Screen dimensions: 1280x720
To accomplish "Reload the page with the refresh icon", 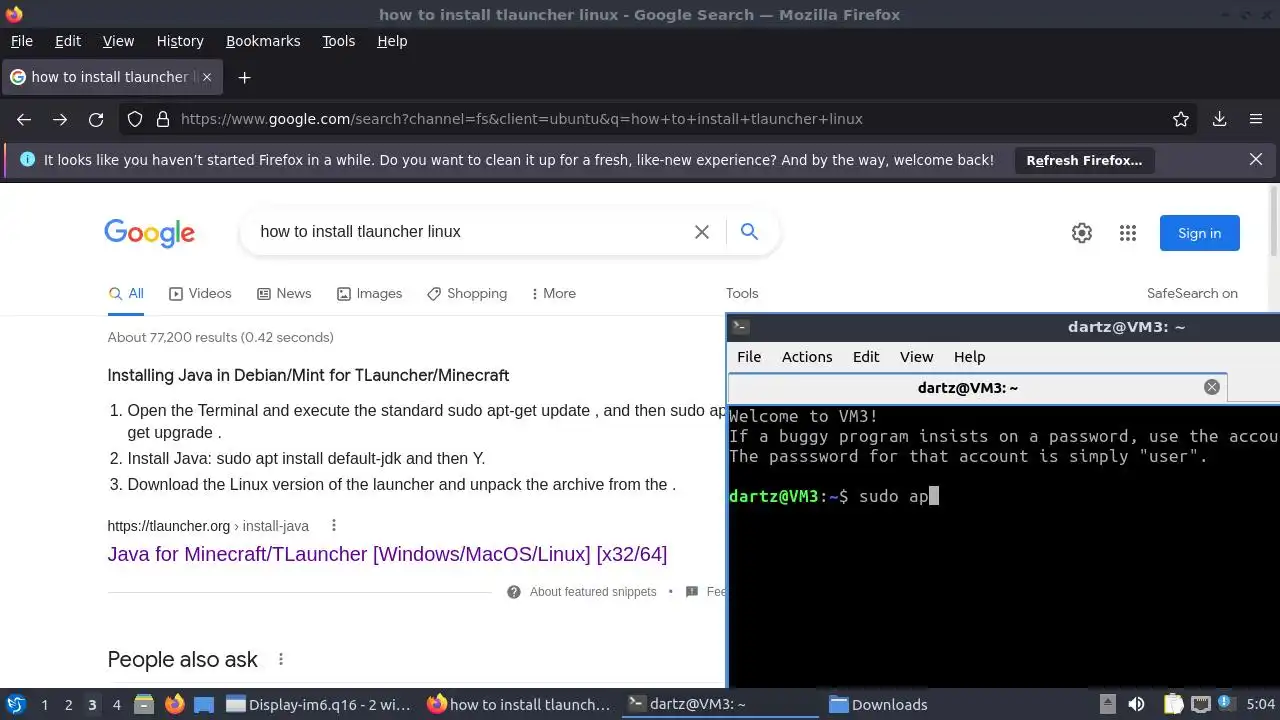I will pos(96,119).
